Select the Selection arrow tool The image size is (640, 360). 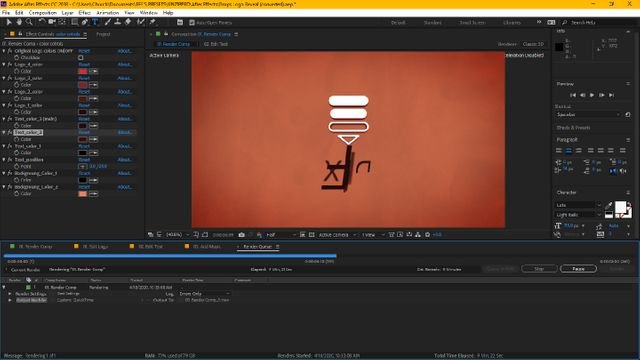tap(9, 22)
